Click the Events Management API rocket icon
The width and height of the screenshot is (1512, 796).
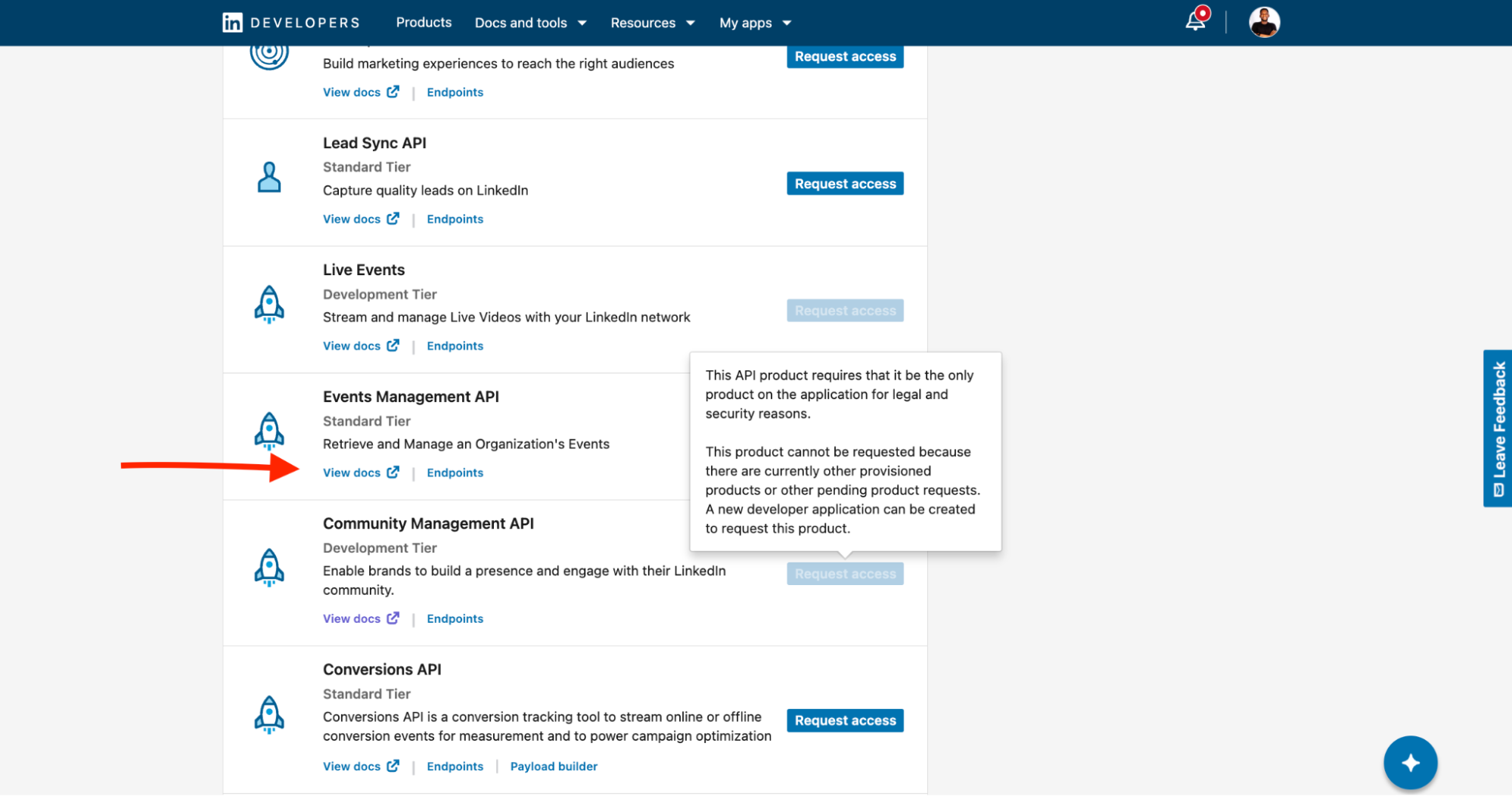coord(269,432)
